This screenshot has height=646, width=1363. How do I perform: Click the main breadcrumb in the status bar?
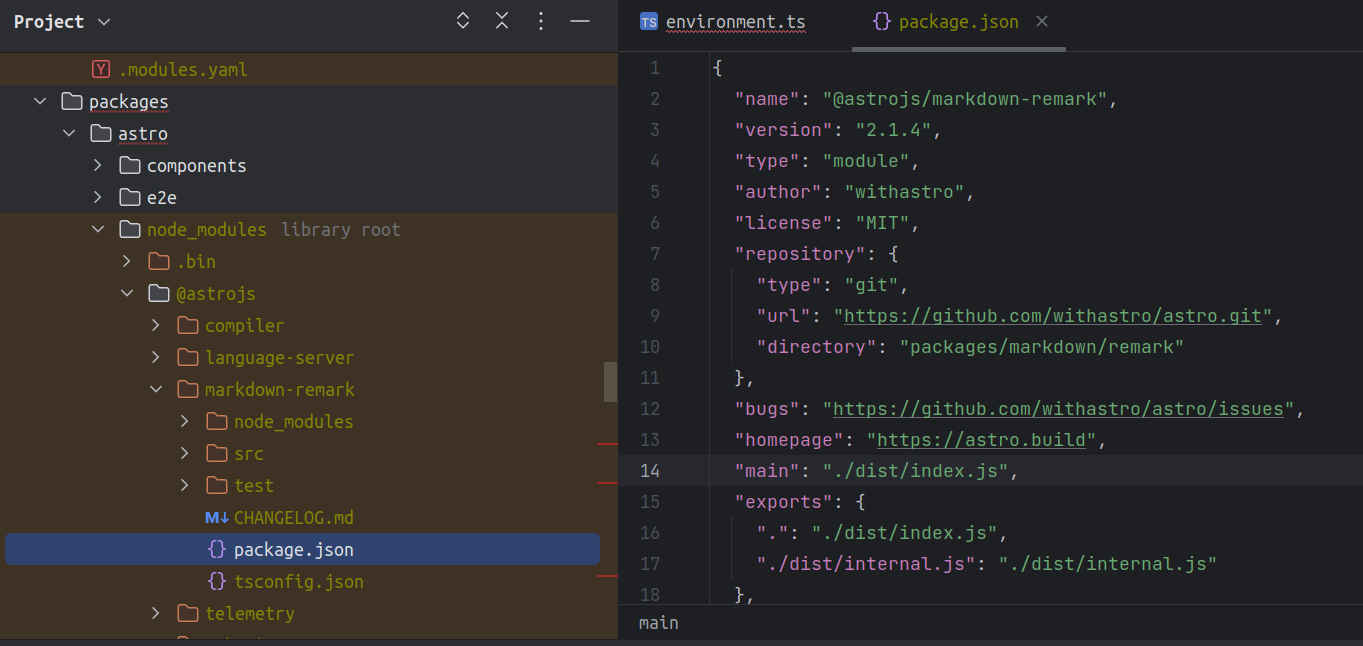[x=658, y=622]
